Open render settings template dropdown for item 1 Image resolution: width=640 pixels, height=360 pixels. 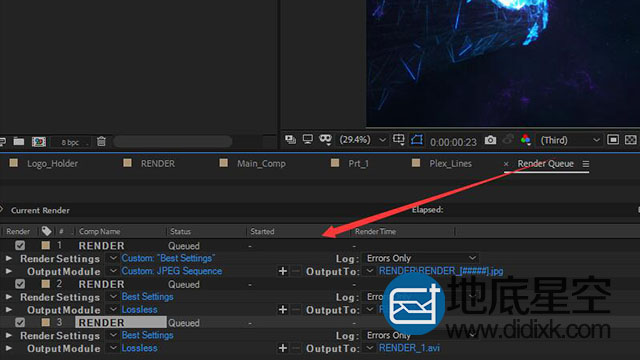tap(113, 258)
